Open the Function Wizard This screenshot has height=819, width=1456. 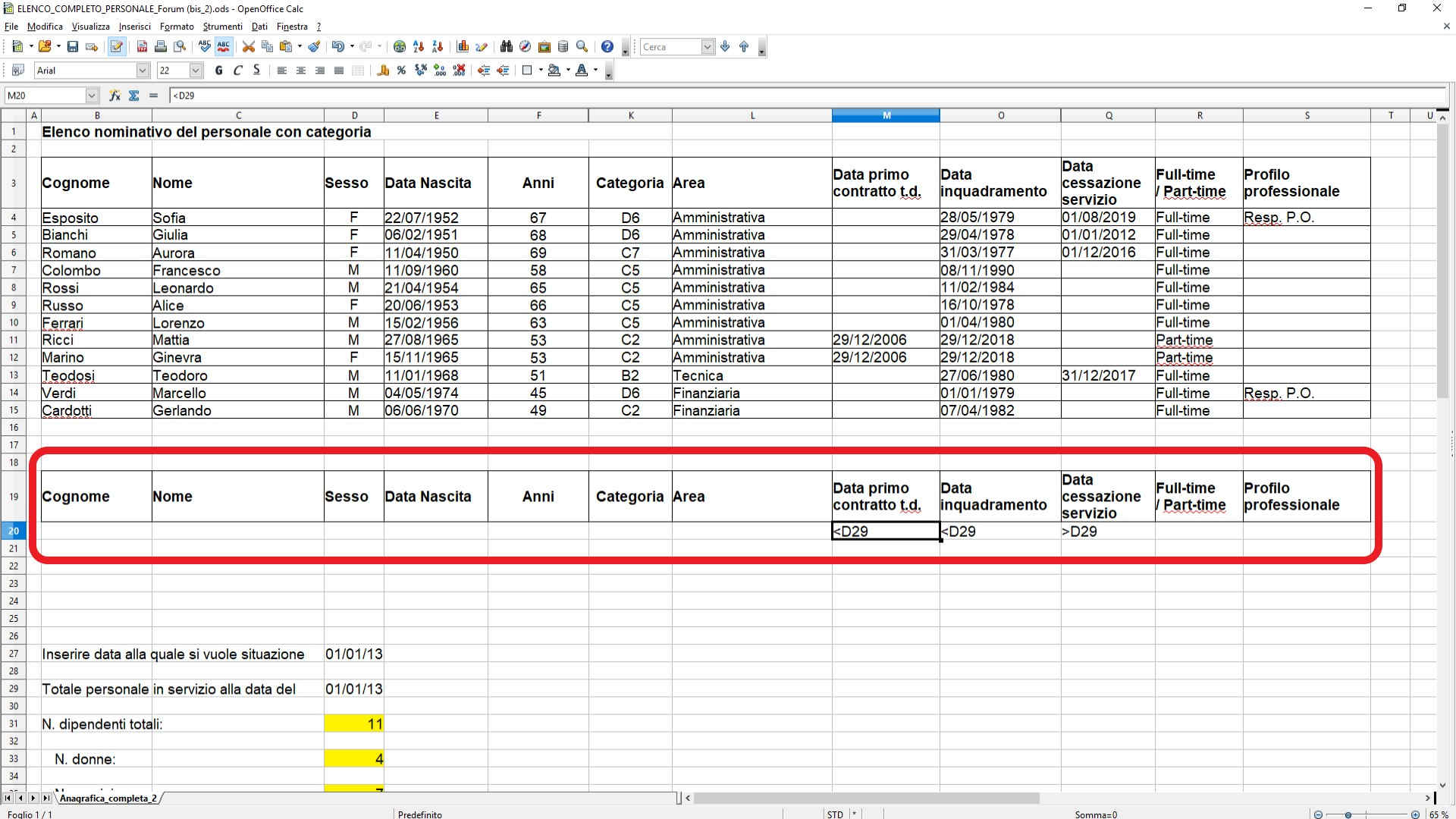[x=115, y=96]
